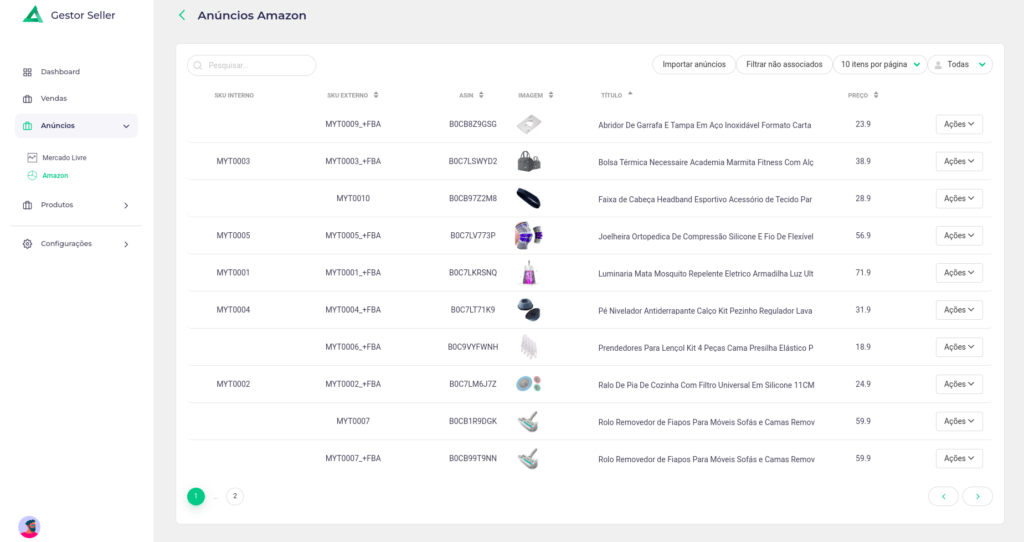This screenshot has height=542, width=1024.
Task: Open the Todas filter dropdown
Action: (x=959, y=64)
